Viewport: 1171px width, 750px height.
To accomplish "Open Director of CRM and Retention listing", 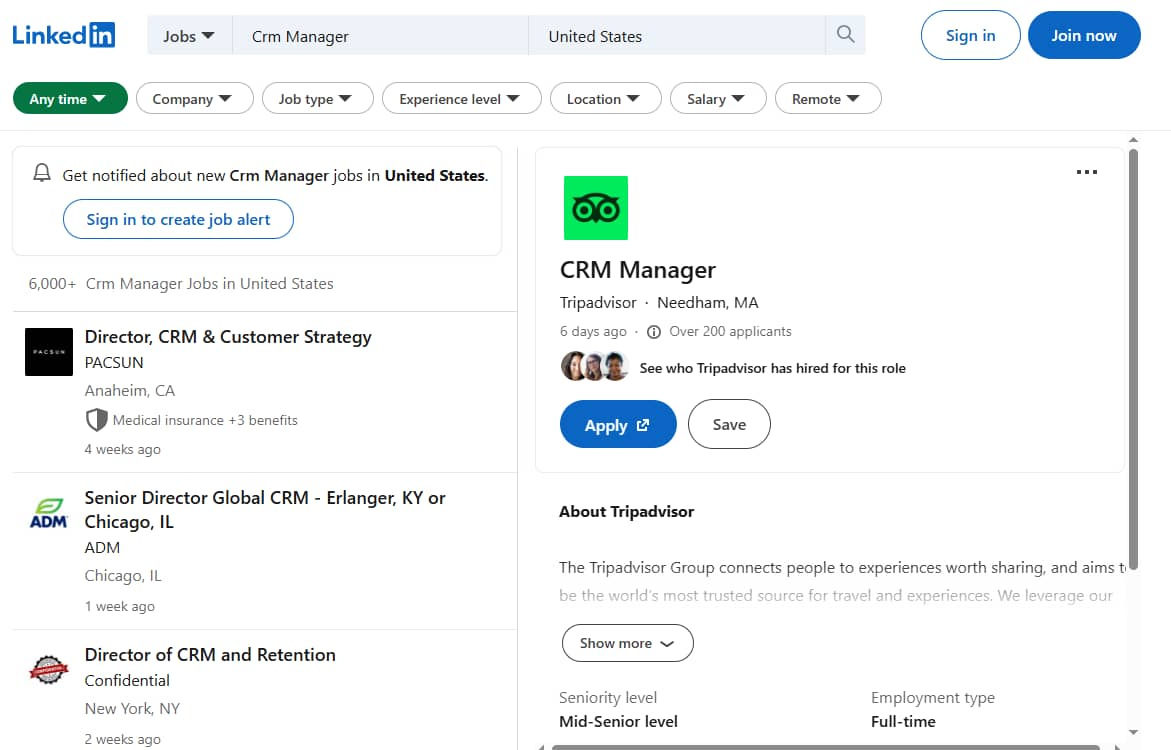I will [x=210, y=654].
